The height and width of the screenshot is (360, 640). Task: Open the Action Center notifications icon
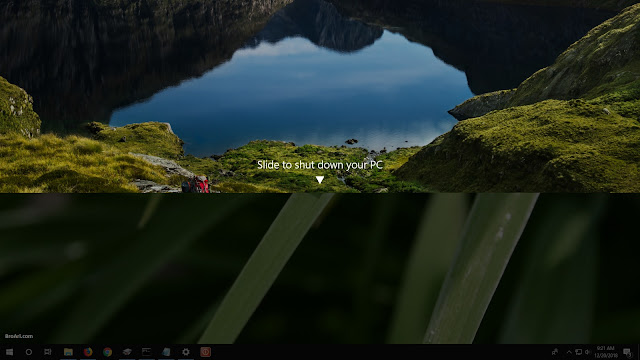click(627, 352)
